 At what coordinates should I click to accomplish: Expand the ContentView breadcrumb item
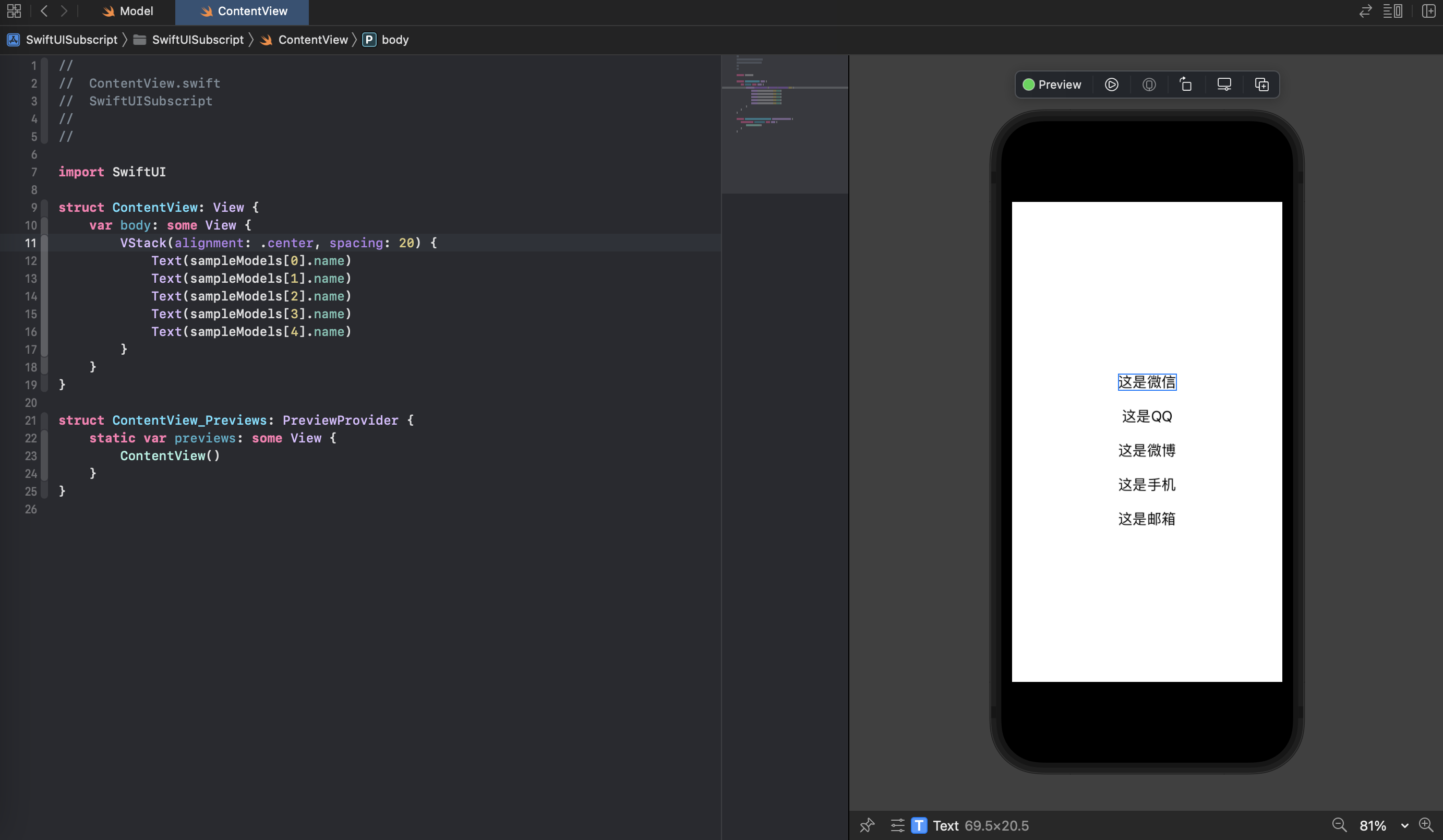pos(312,40)
